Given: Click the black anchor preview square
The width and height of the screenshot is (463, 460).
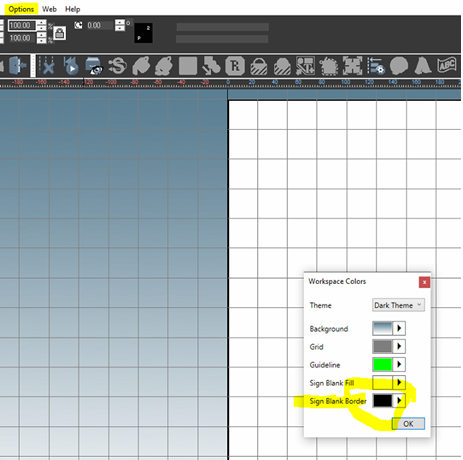Looking at the screenshot, I should [x=143, y=33].
